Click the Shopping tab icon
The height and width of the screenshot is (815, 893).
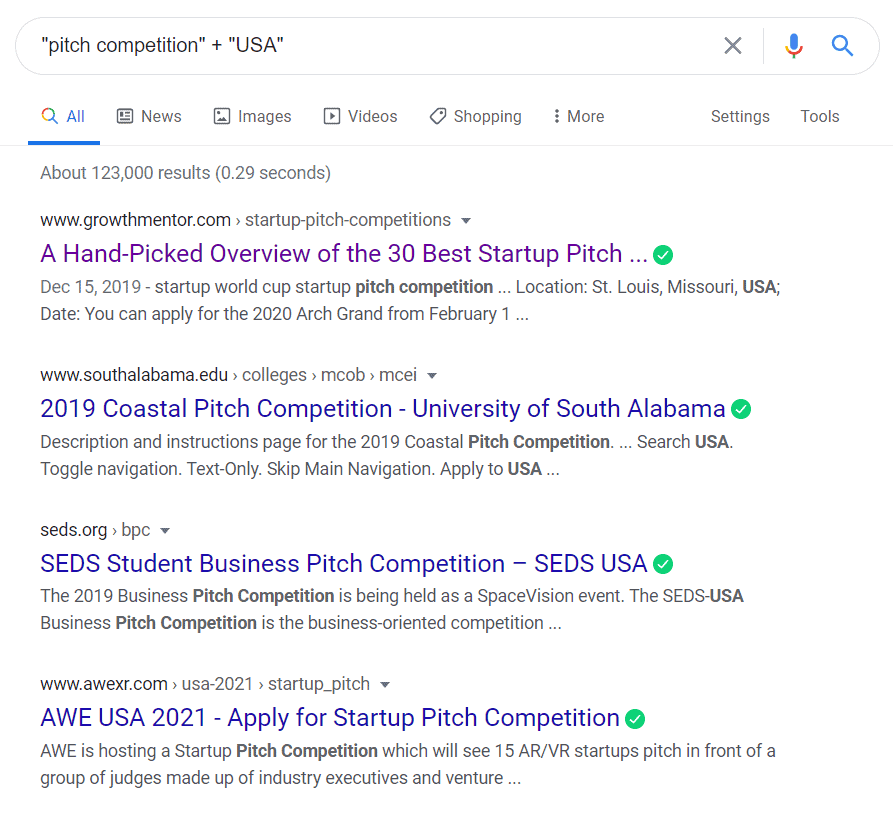(x=437, y=116)
